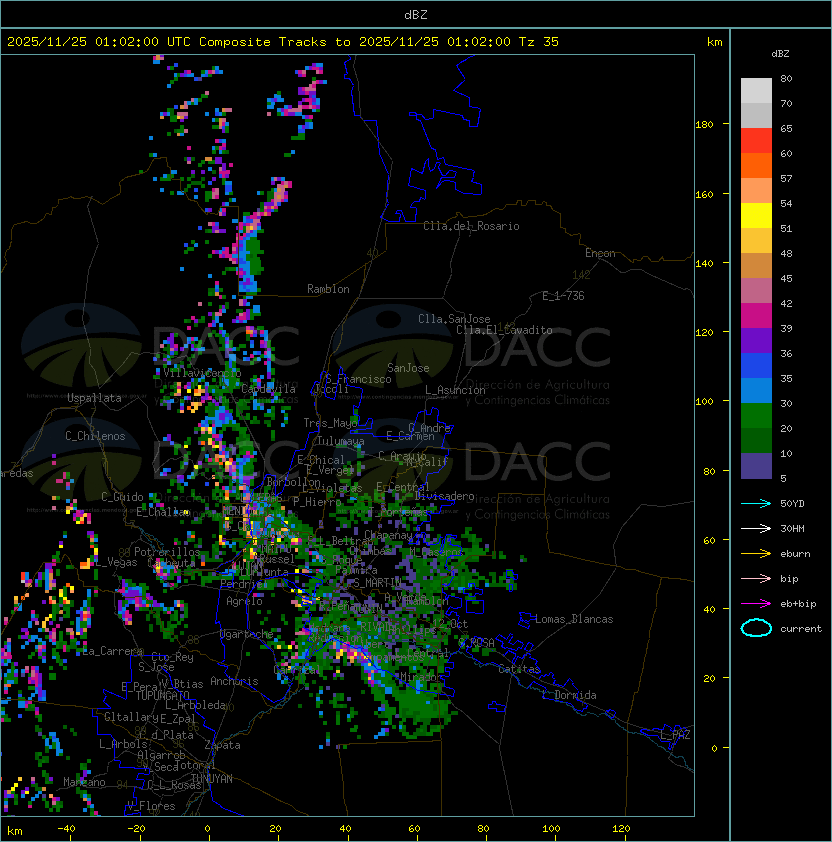Click the 'Capdevila' label on the map
This screenshot has width=832, height=842.
coord(268,389)
